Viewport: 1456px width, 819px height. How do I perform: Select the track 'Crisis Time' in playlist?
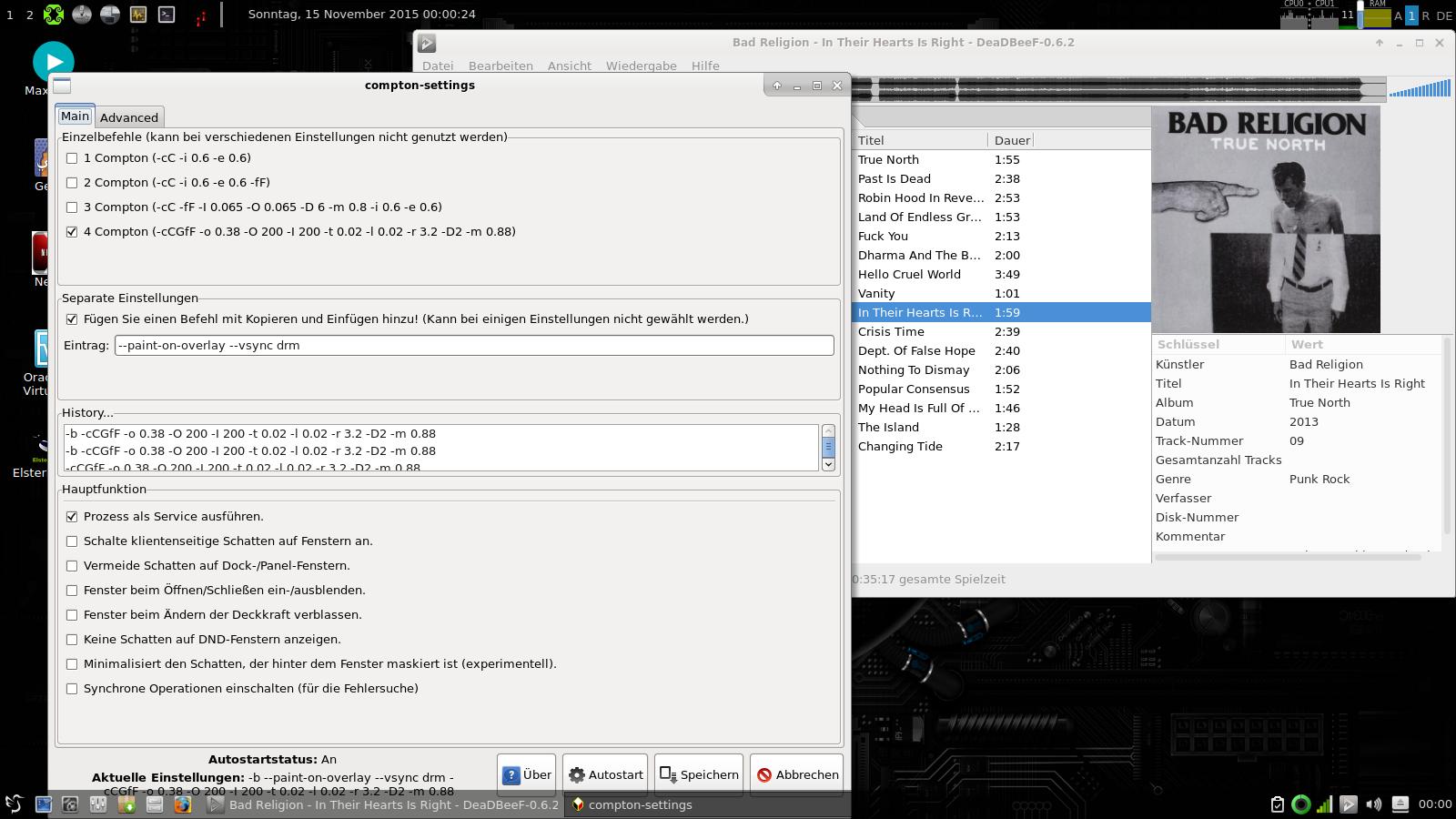(x=1001, y=332)
